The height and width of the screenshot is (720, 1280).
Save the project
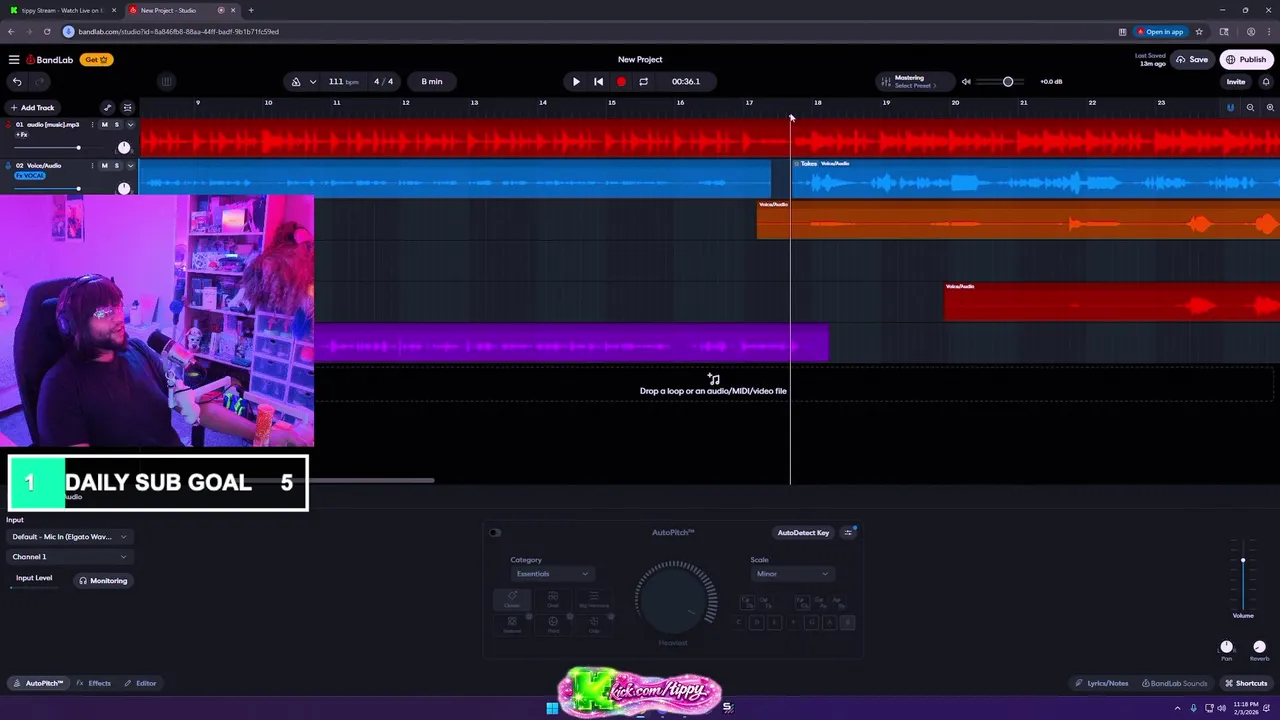click(1192, 59)
